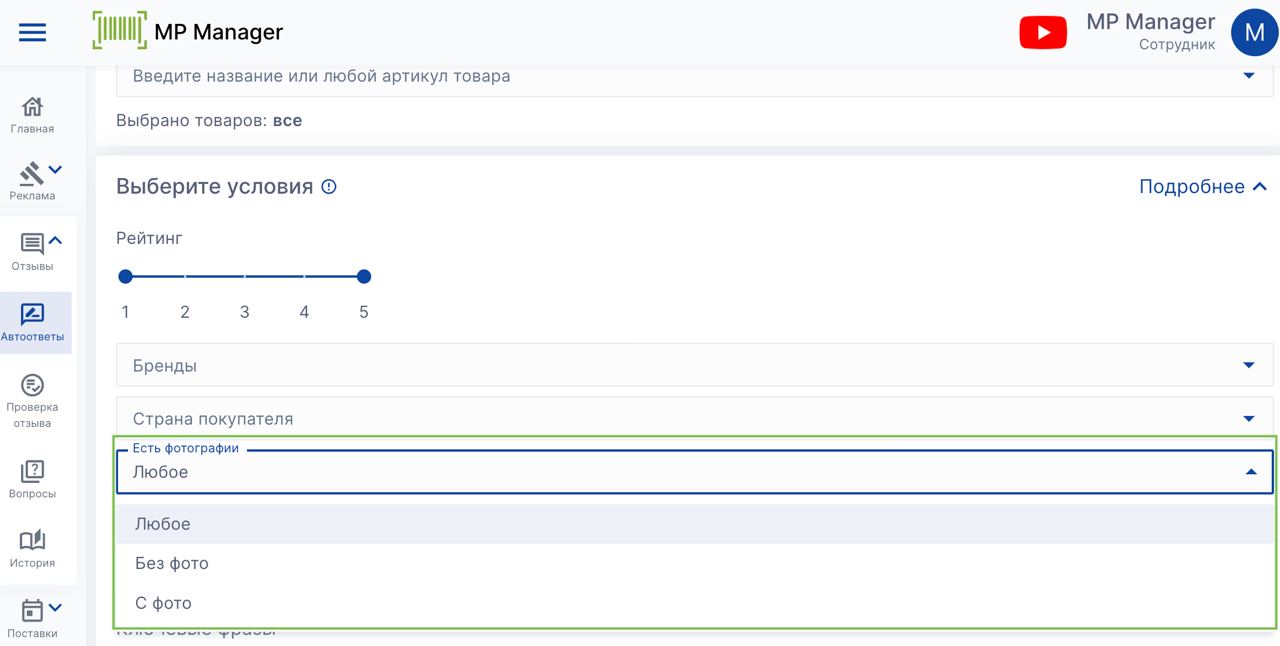Collapse the Есть фотографии dropdown
Viewport: 1280px width, 646px height.
[x=1250, y=472]
